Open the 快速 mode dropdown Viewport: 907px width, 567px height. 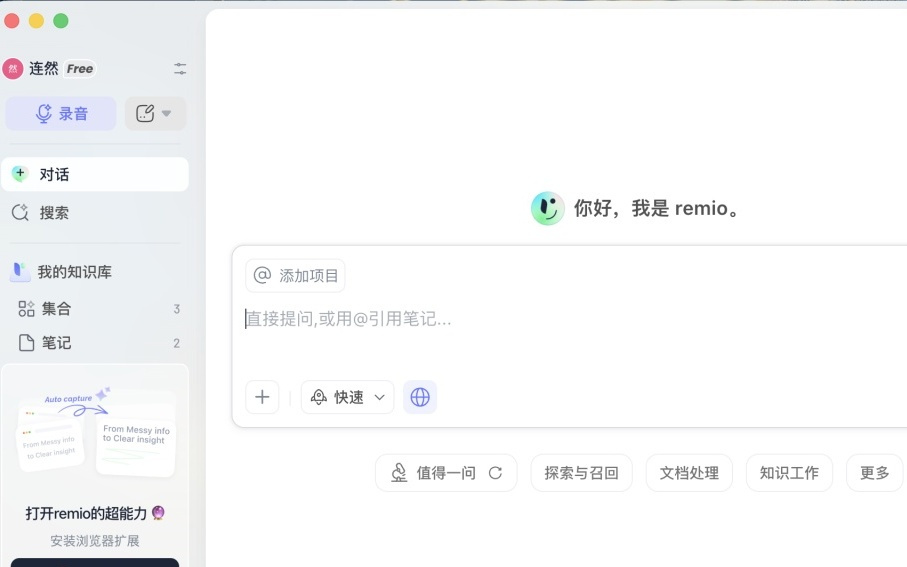click(348, 397)
